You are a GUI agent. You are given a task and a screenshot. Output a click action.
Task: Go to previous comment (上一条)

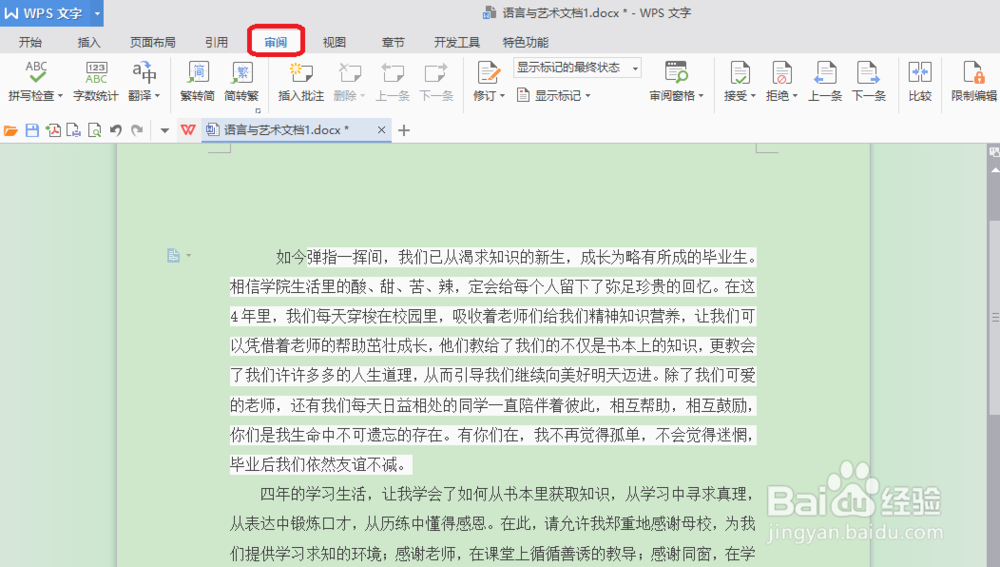[x=392, y=80]
